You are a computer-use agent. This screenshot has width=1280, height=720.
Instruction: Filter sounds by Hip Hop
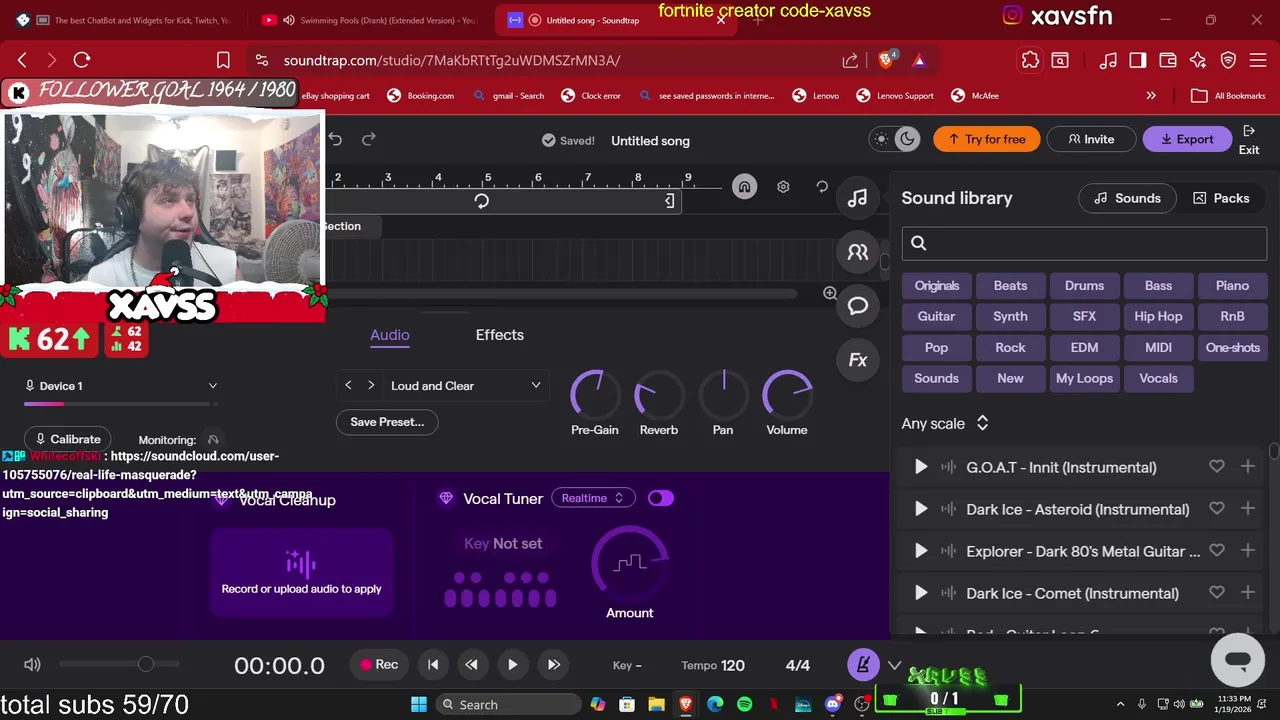[1158, 317]
